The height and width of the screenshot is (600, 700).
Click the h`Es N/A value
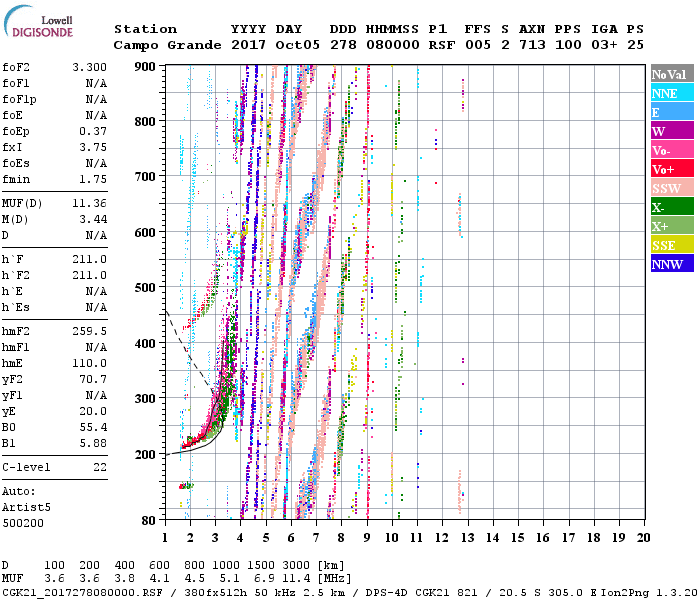click(96, 308)
